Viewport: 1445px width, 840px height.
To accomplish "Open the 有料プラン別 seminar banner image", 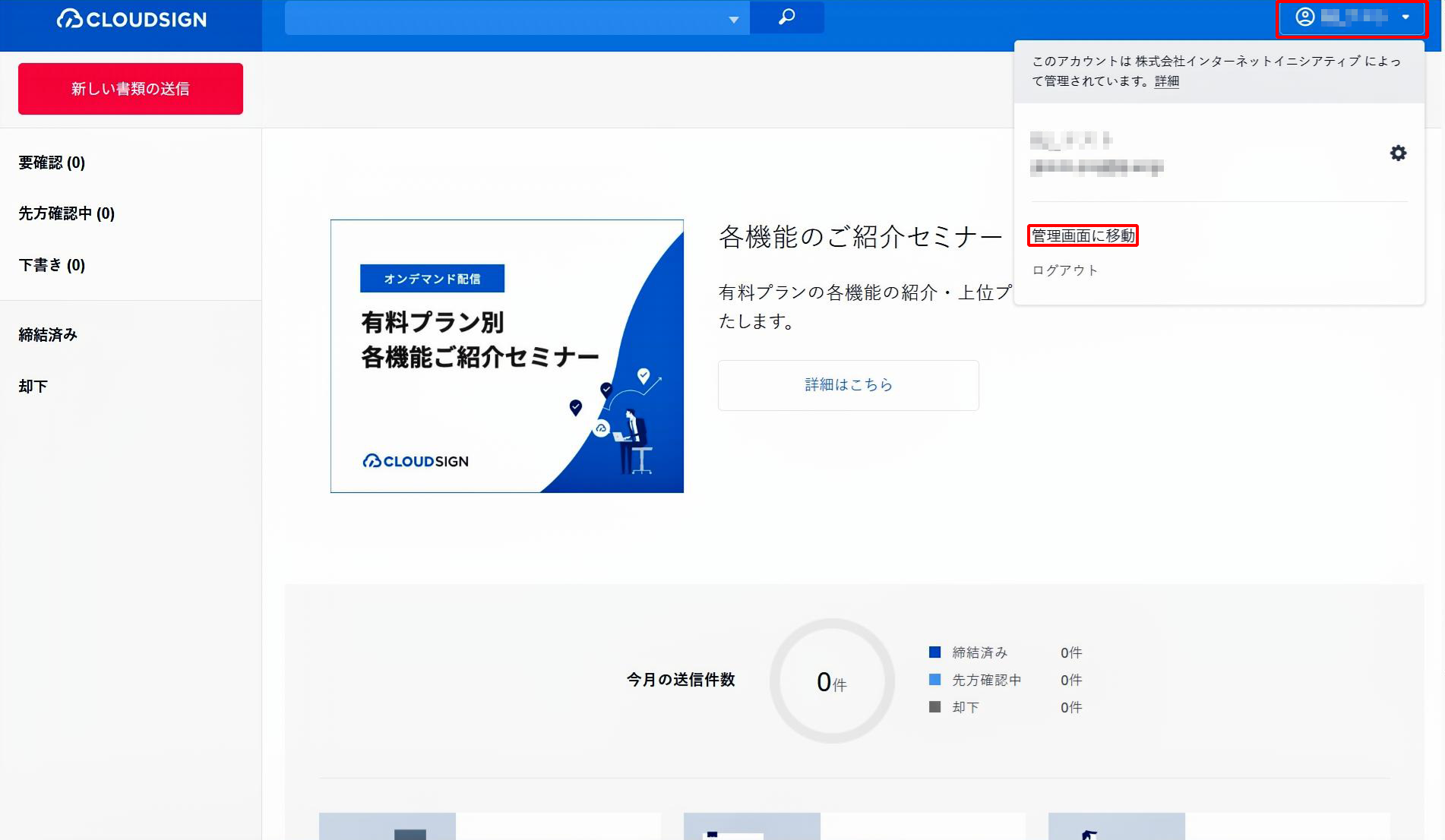I will [x=507, y=356].
